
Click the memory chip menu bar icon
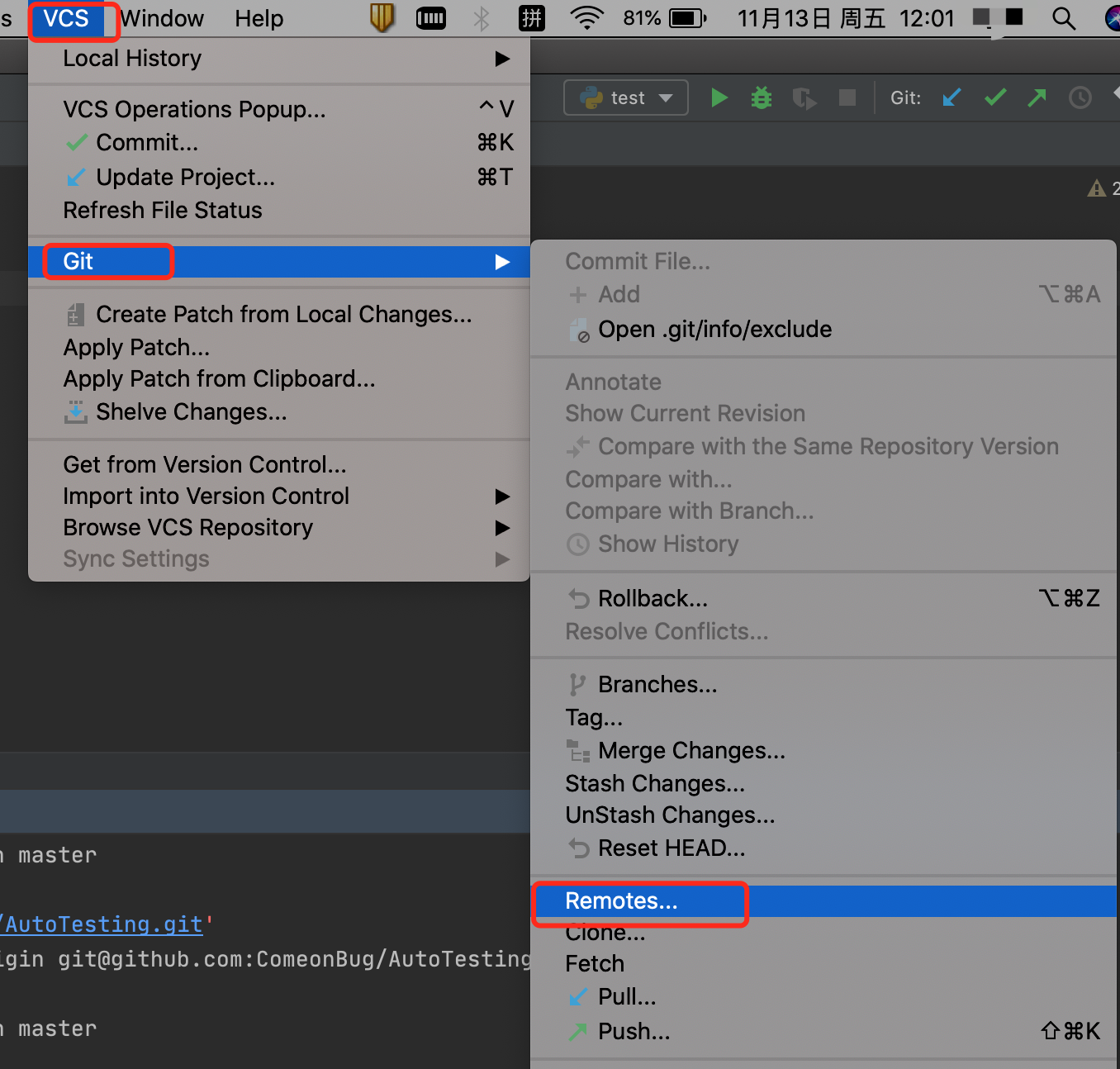[431, 18]
